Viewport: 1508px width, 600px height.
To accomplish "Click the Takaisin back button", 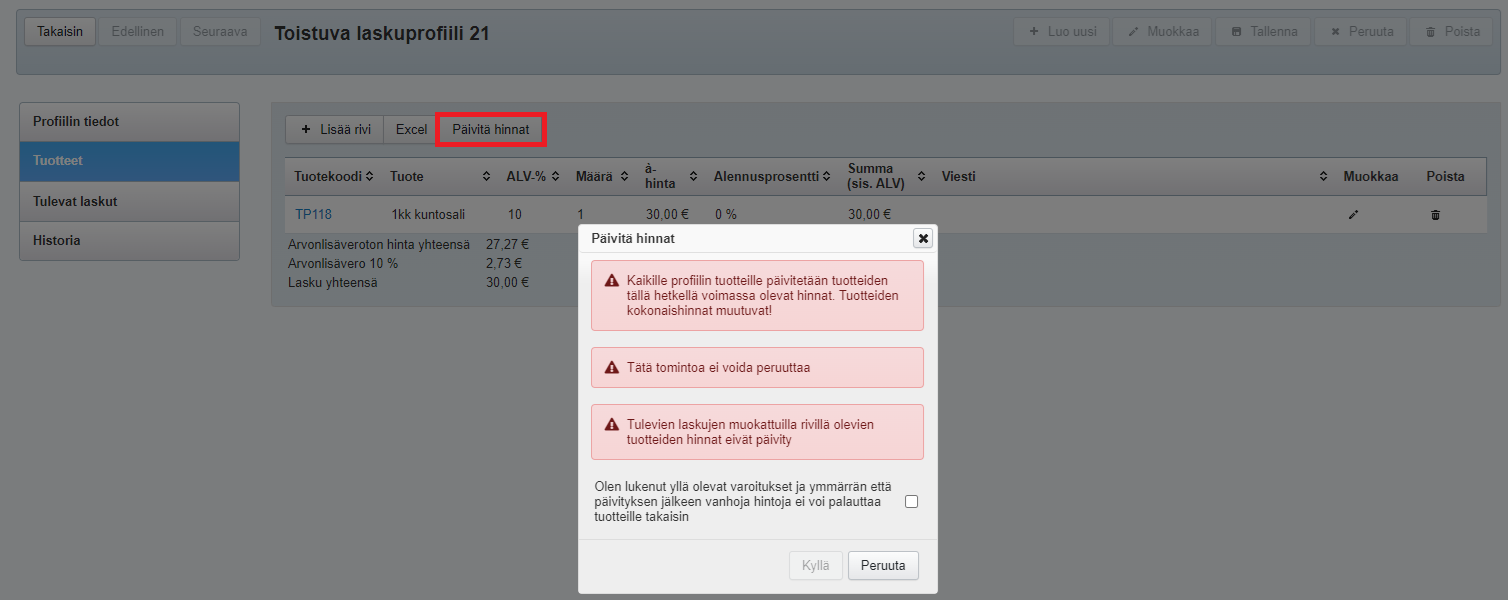I will (x=59, y=32).
